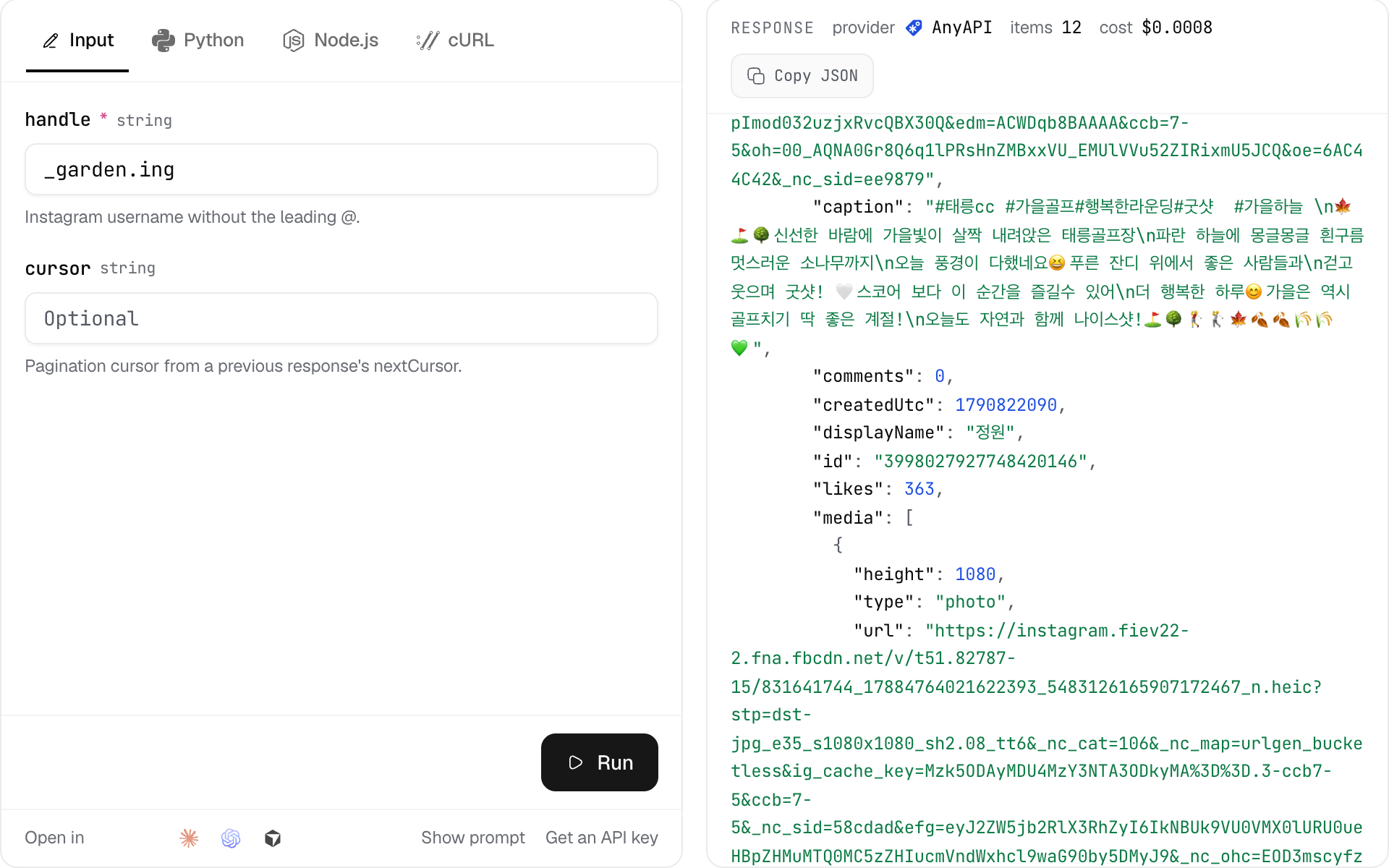
Task: Click the handle field label
Action: pyautogui.click(x=58, y=119)
